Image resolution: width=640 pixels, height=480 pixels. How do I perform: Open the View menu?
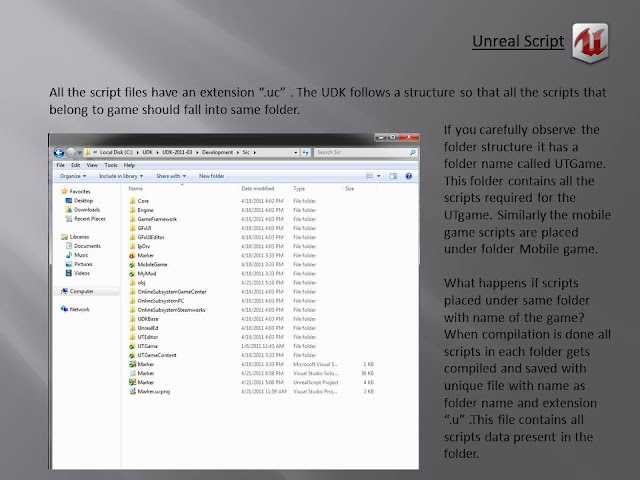point(92,165)
